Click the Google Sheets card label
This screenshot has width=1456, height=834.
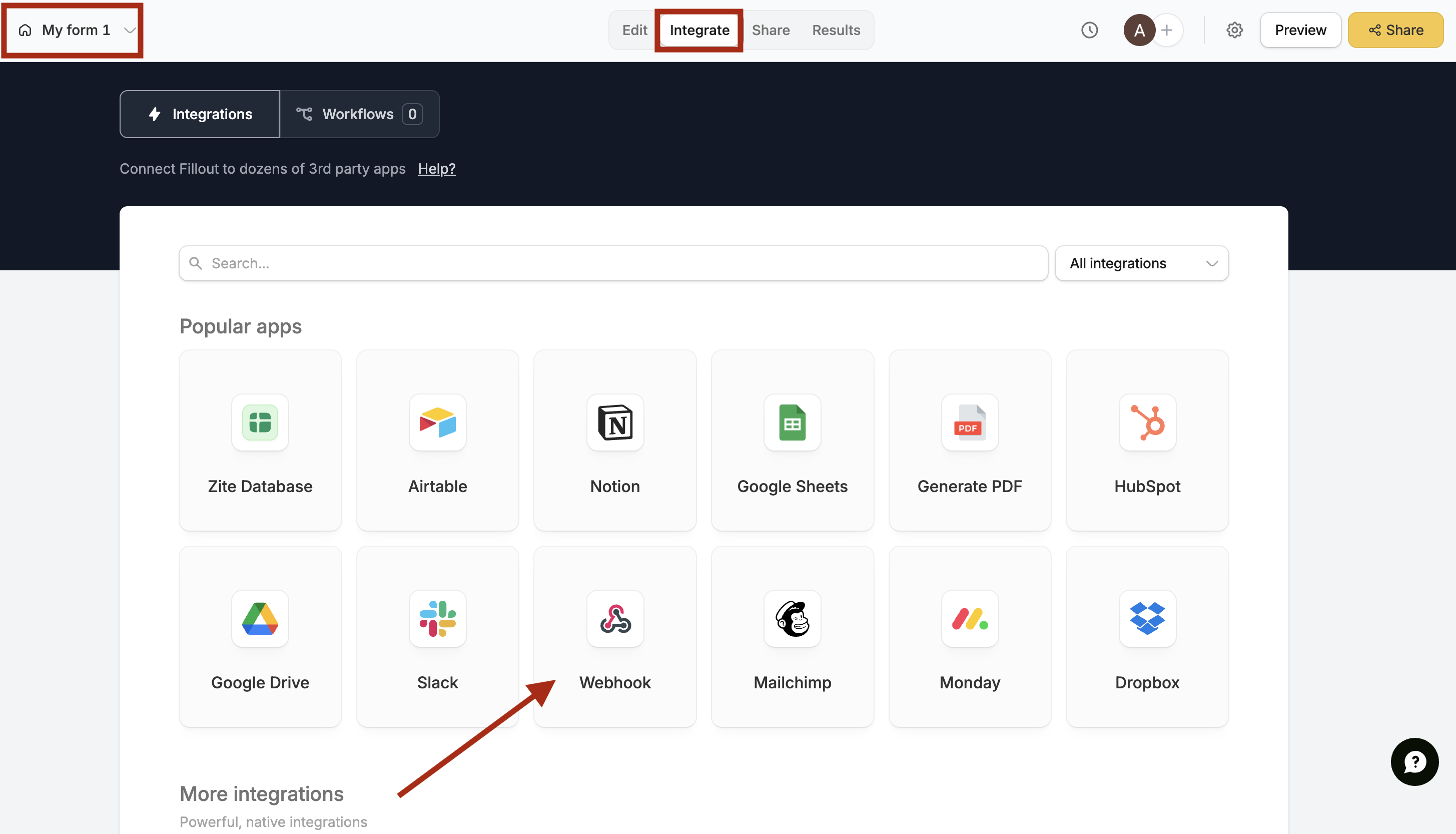(x=792, y=486)
